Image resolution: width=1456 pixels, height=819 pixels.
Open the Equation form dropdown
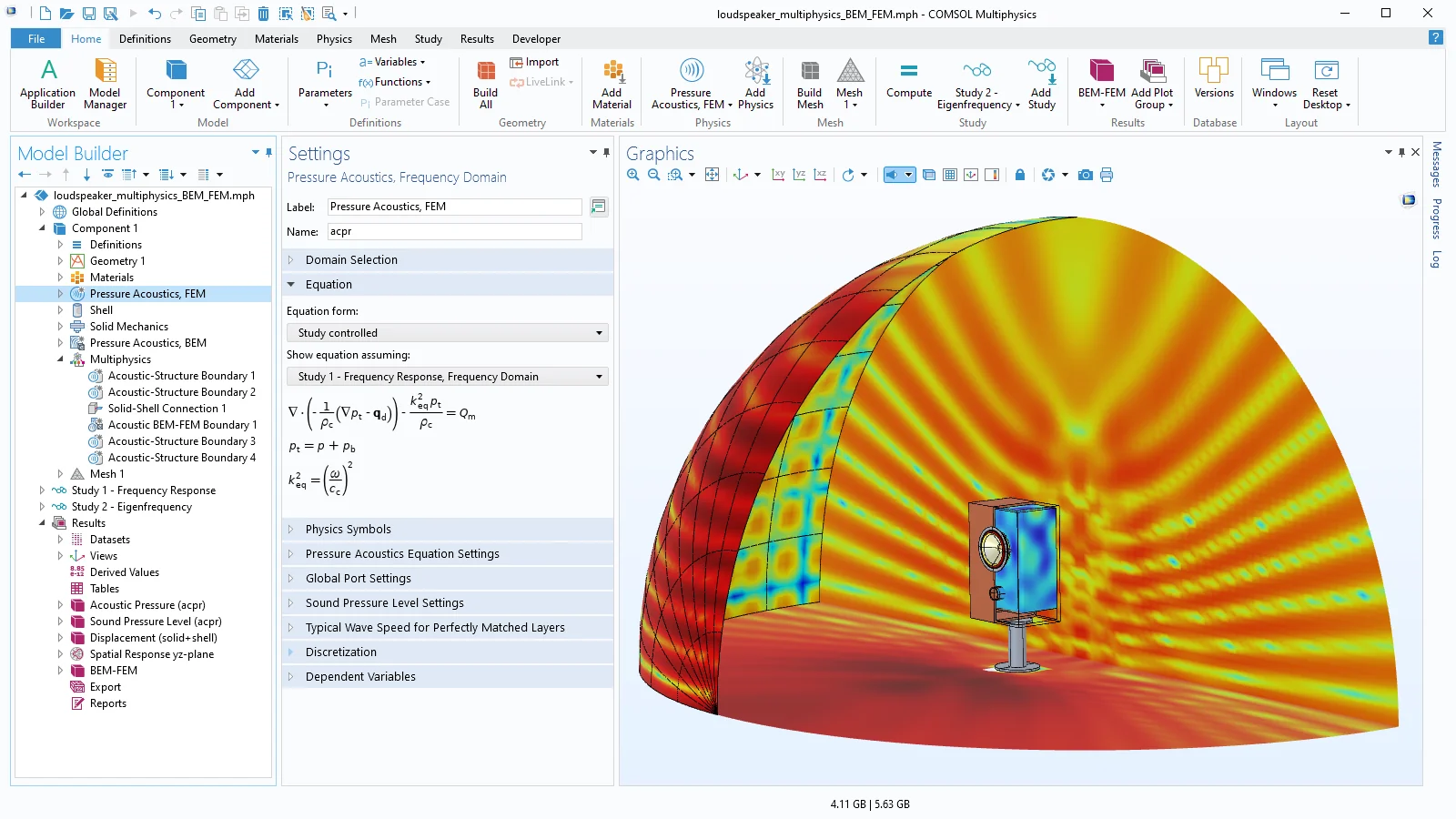coord(447,333)
